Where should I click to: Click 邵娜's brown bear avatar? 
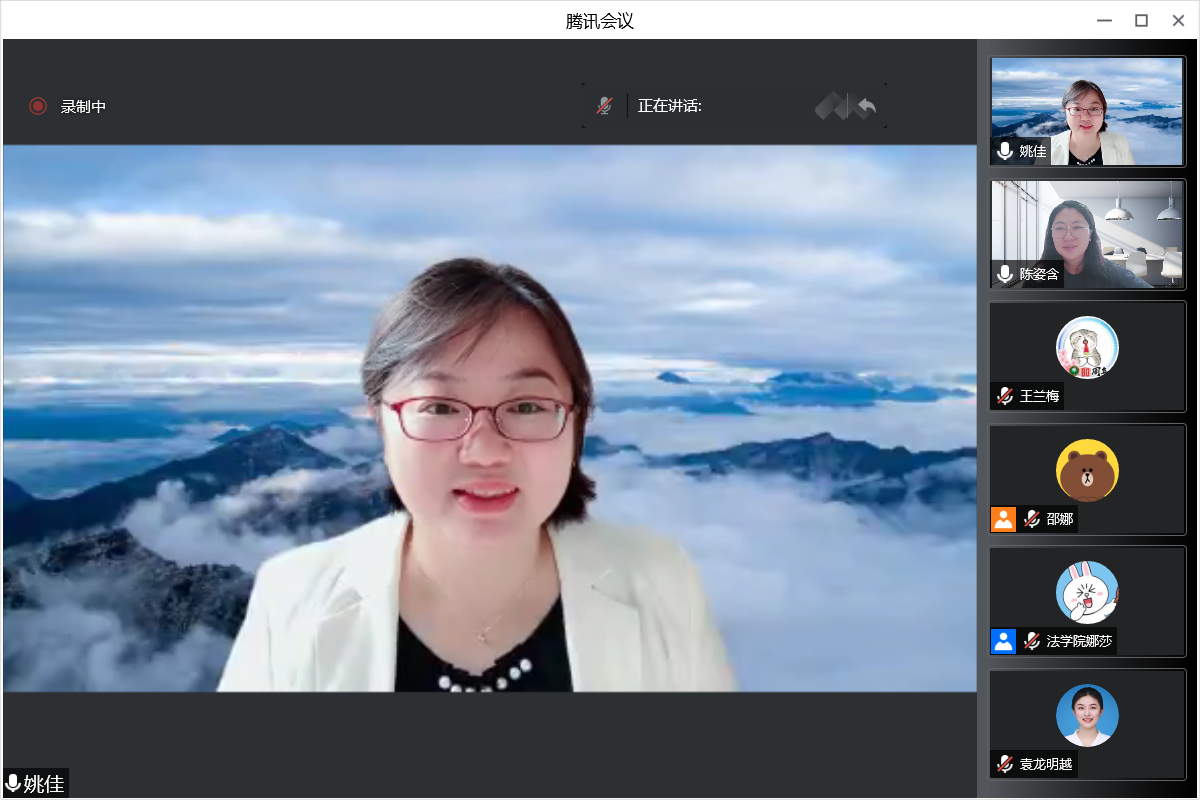click(1087, 470)
